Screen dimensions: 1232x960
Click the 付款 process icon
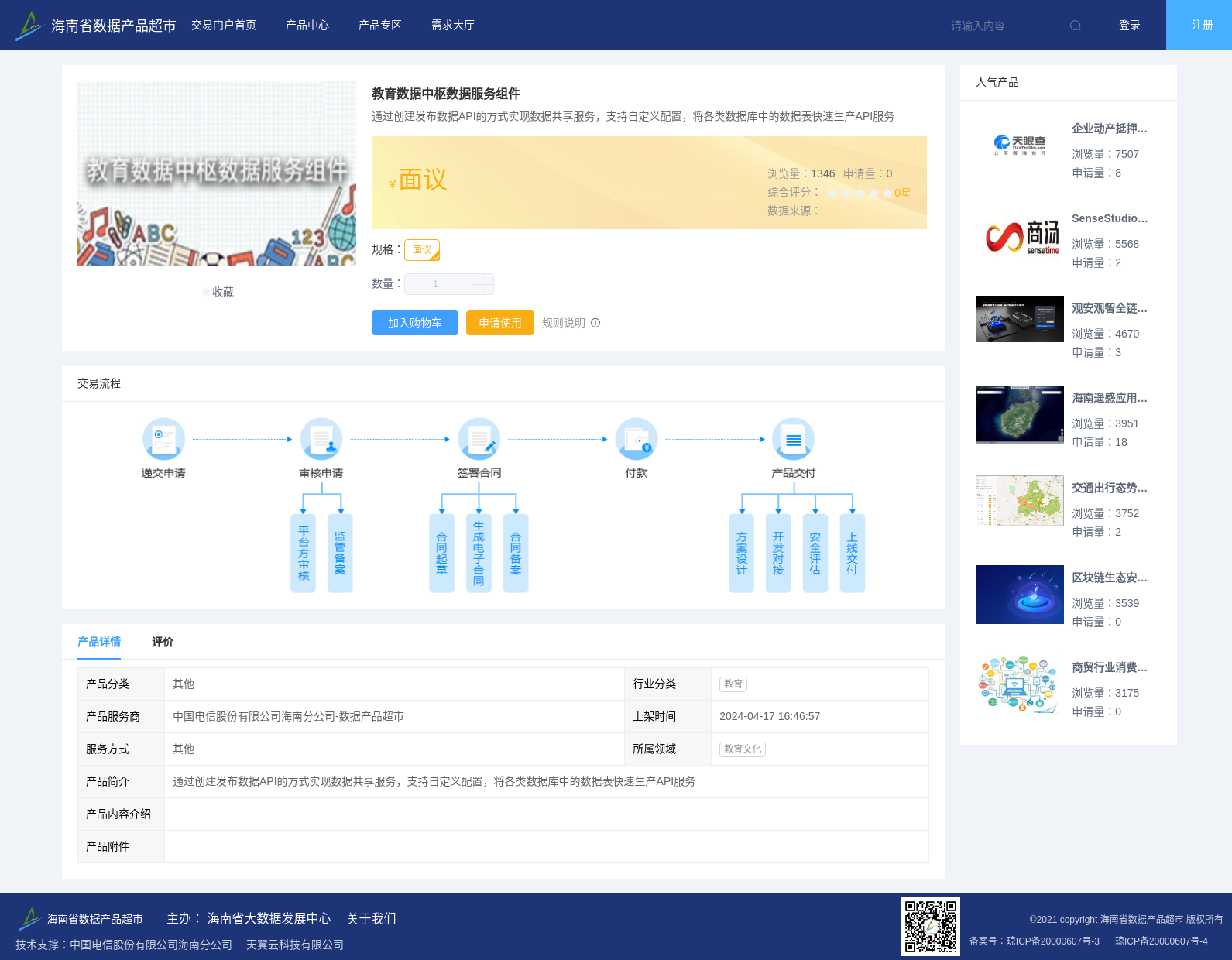(637, 439)
